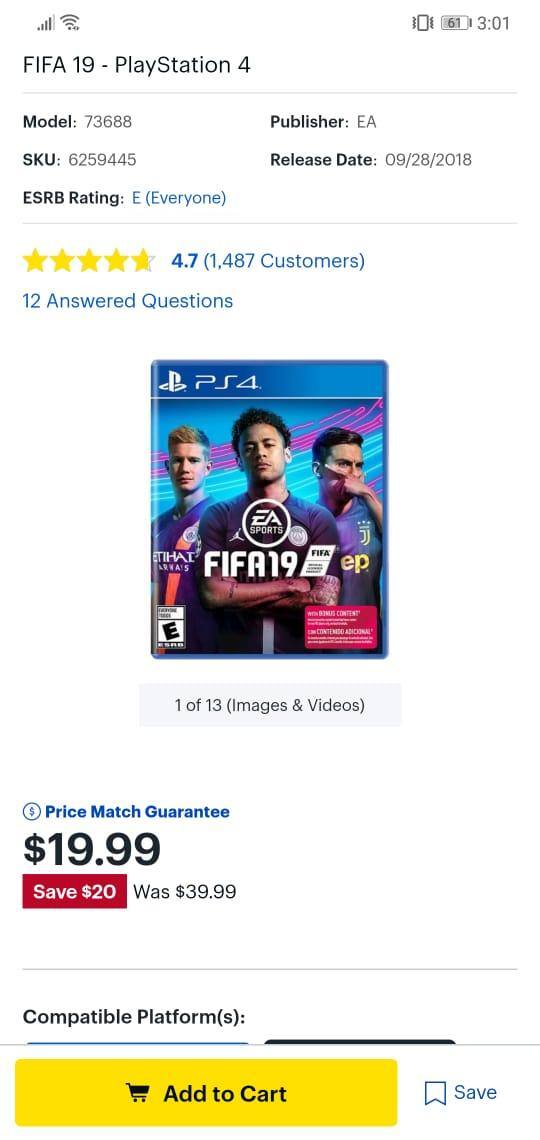Tap the Price Match dollar icon

pos(31,811)
